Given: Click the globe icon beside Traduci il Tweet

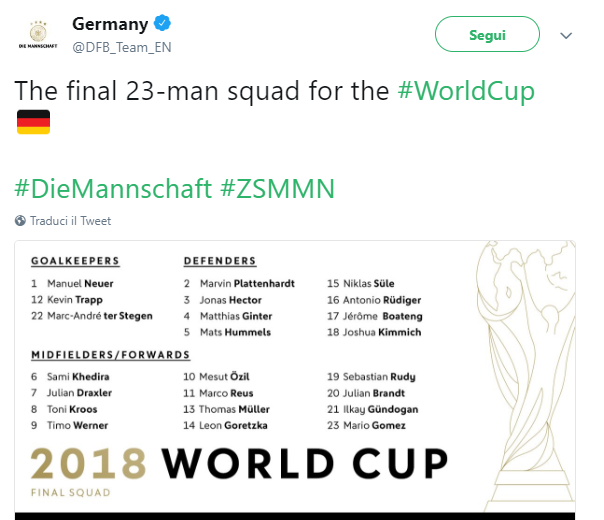Looking at the screenshot, I should click(20, 220).
